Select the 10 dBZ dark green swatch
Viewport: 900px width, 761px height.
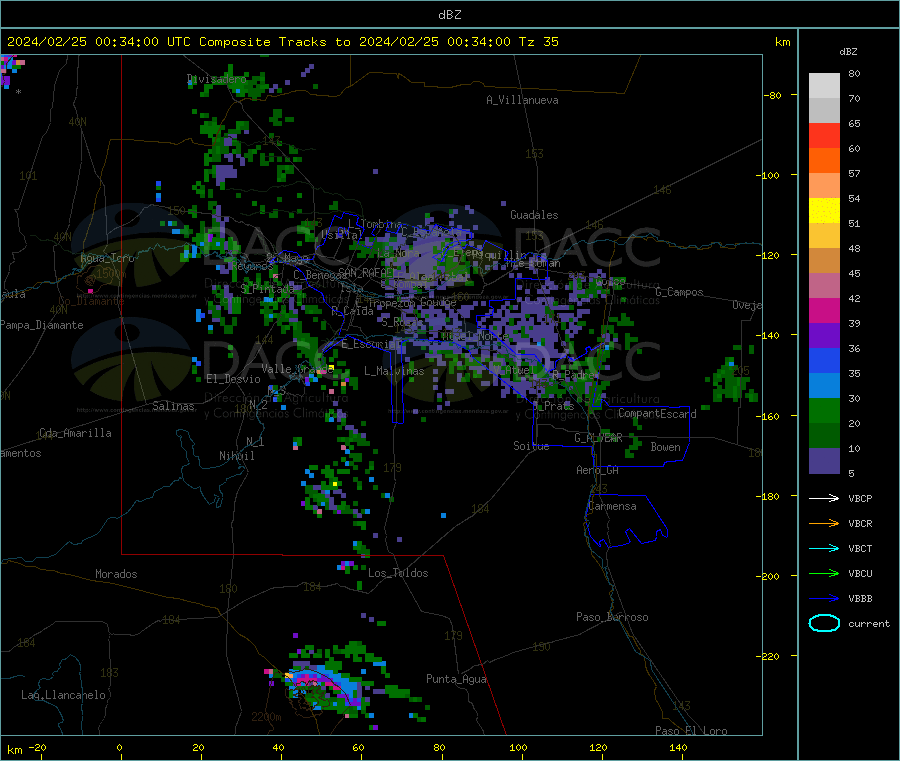[x=824, y=436]
